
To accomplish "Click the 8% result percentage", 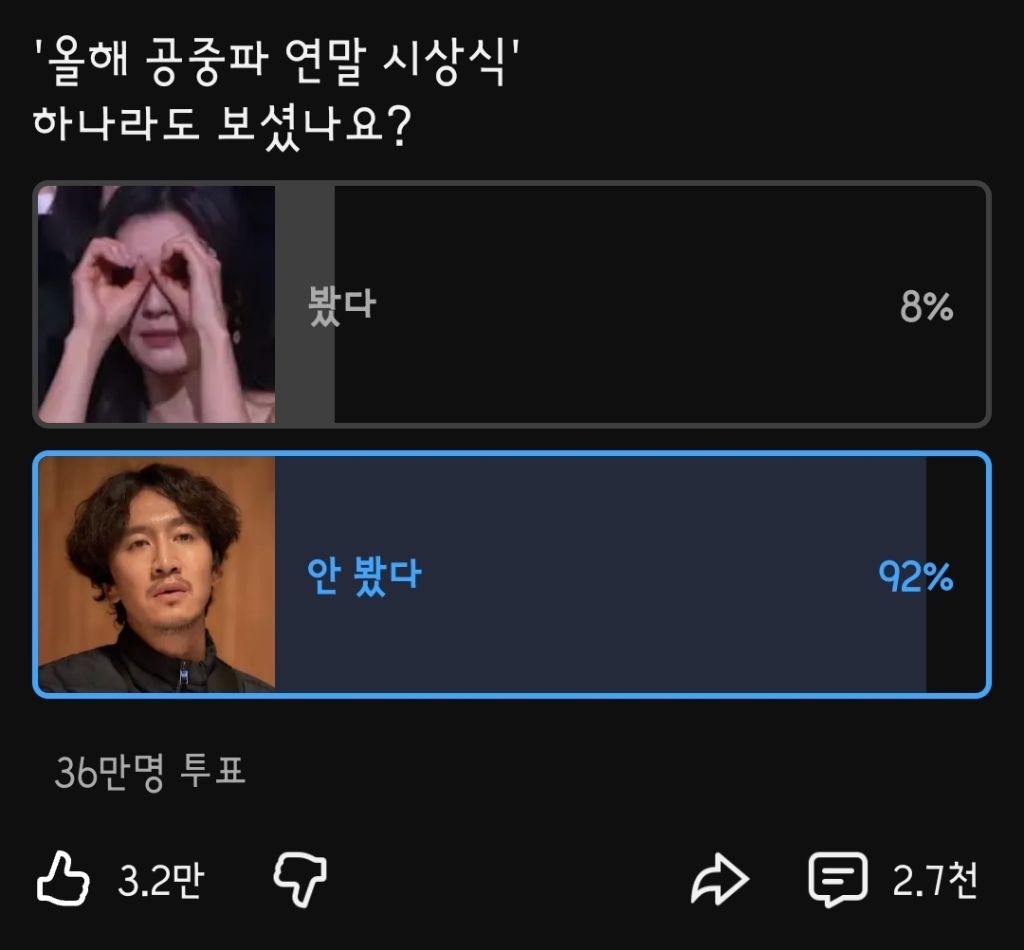I will click(x=927, y=306).
